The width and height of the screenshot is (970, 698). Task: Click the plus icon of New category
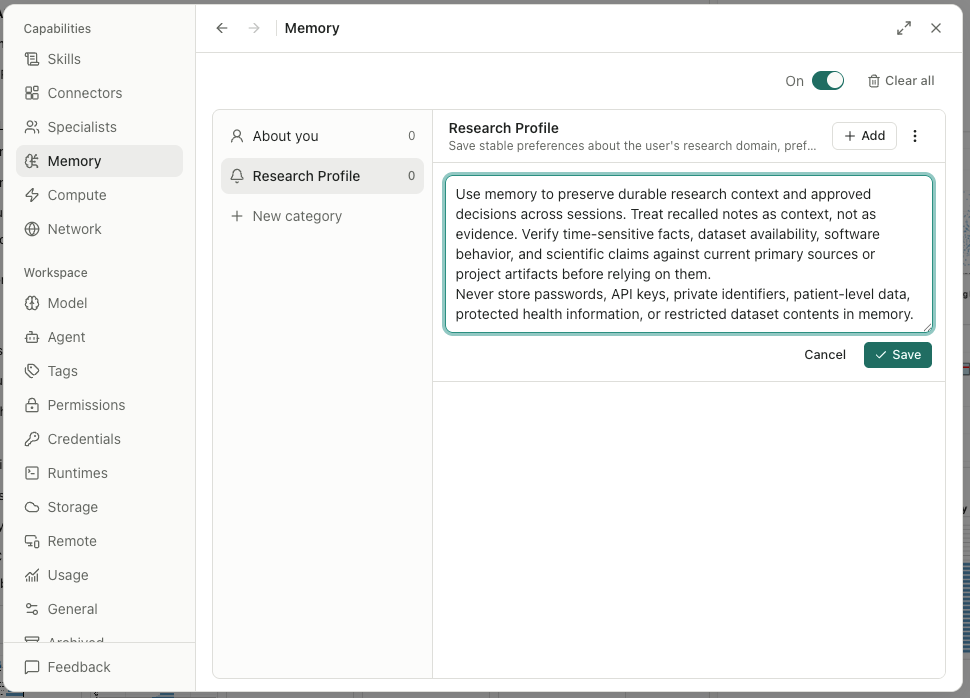point(237,216)
